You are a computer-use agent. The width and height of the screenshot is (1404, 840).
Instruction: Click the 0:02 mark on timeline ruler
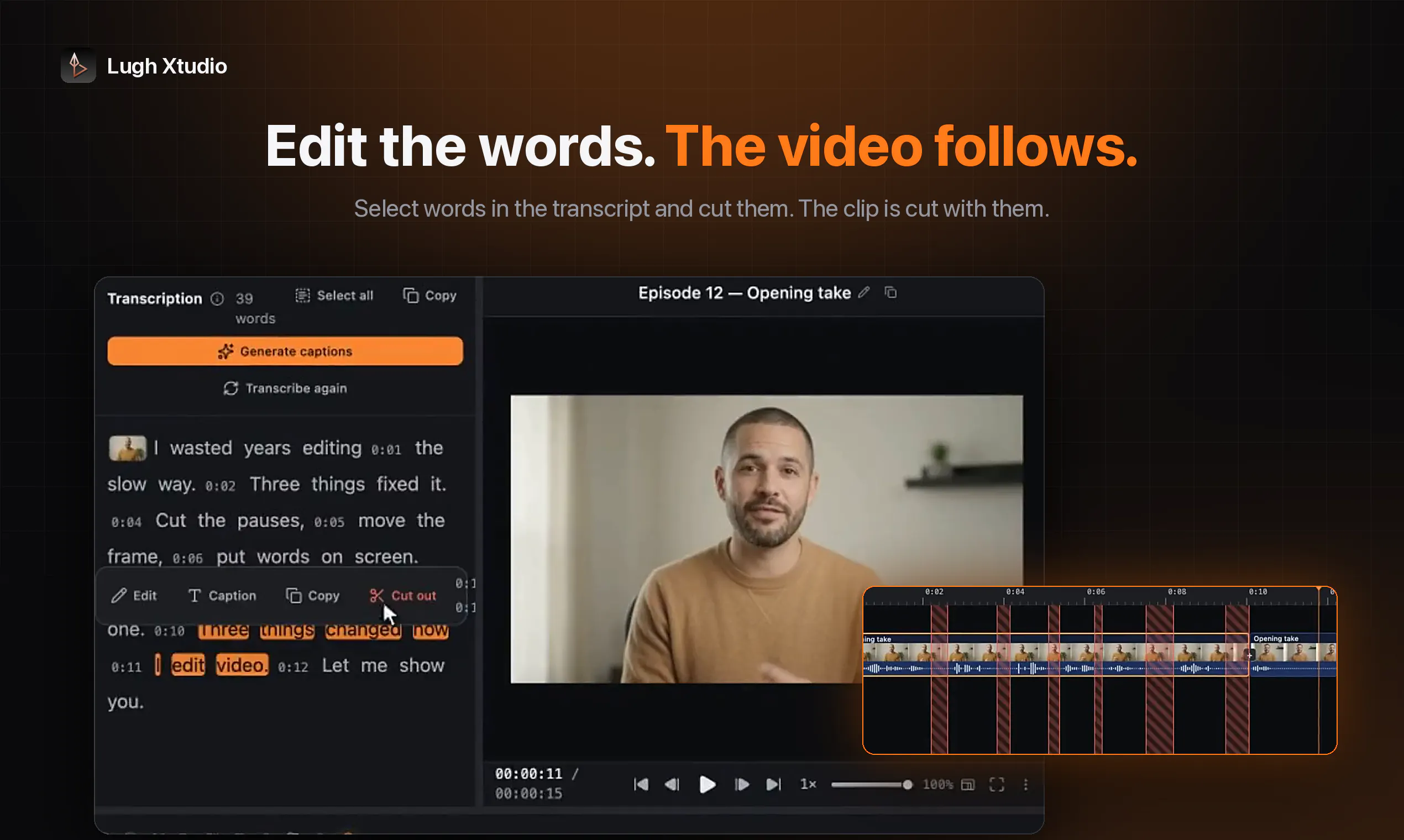point(935,592)
